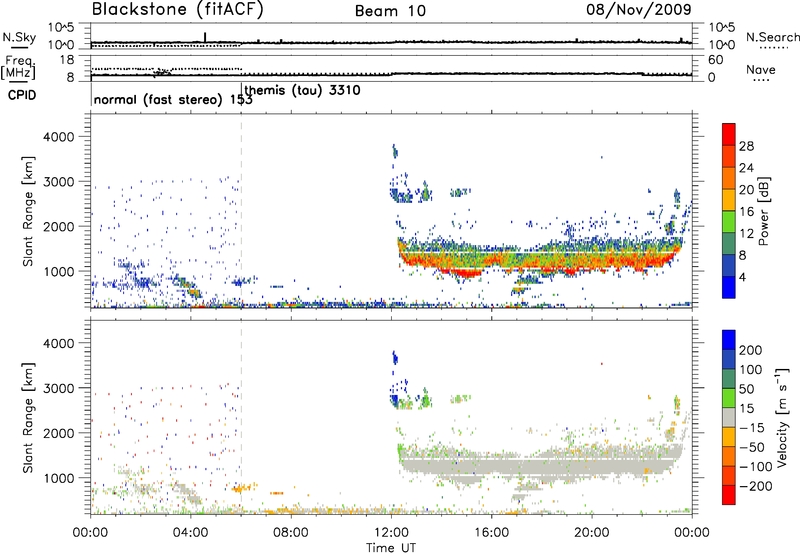The width and height of the screenshot is (800, 554).
Task: Click the 'normal (fast stereo) 153' mode label
Action: (173, 100)
